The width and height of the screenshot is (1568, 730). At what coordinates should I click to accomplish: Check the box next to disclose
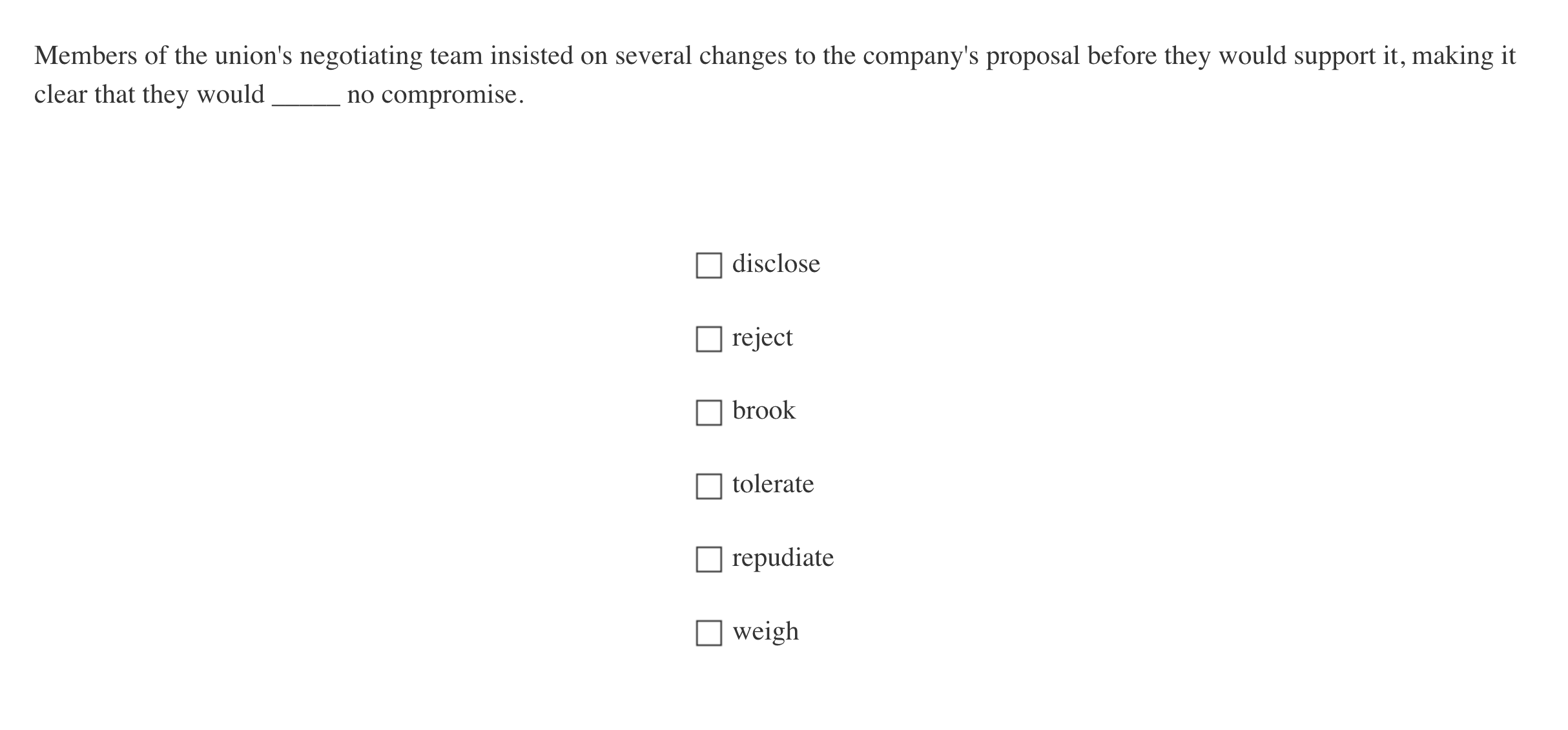pos(708,266)
